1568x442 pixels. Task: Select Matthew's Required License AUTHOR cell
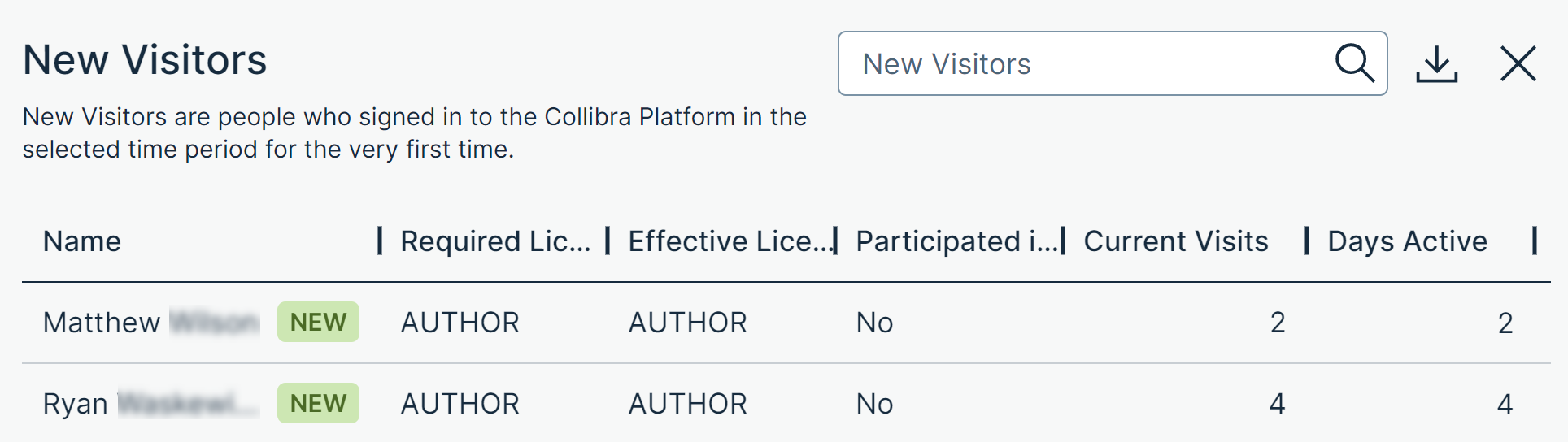coord(460,323)
